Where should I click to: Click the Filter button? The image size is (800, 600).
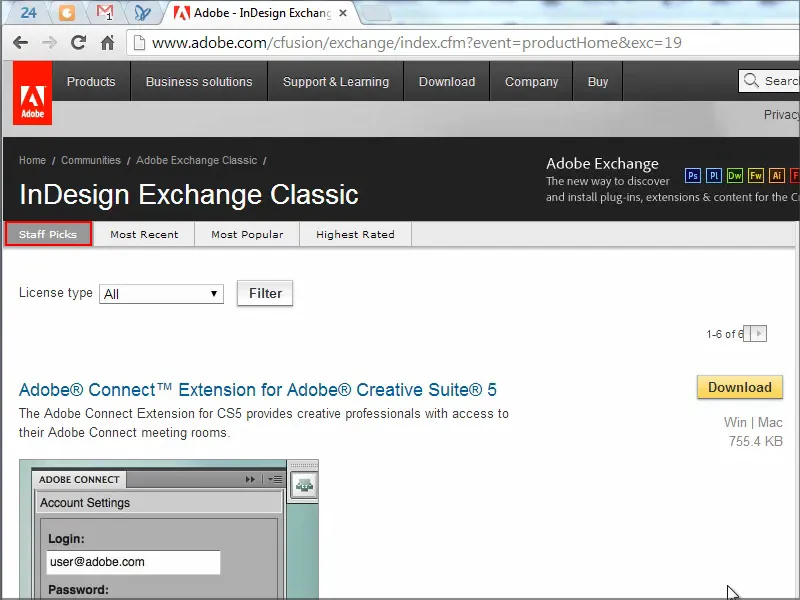[x=265, y=293]
